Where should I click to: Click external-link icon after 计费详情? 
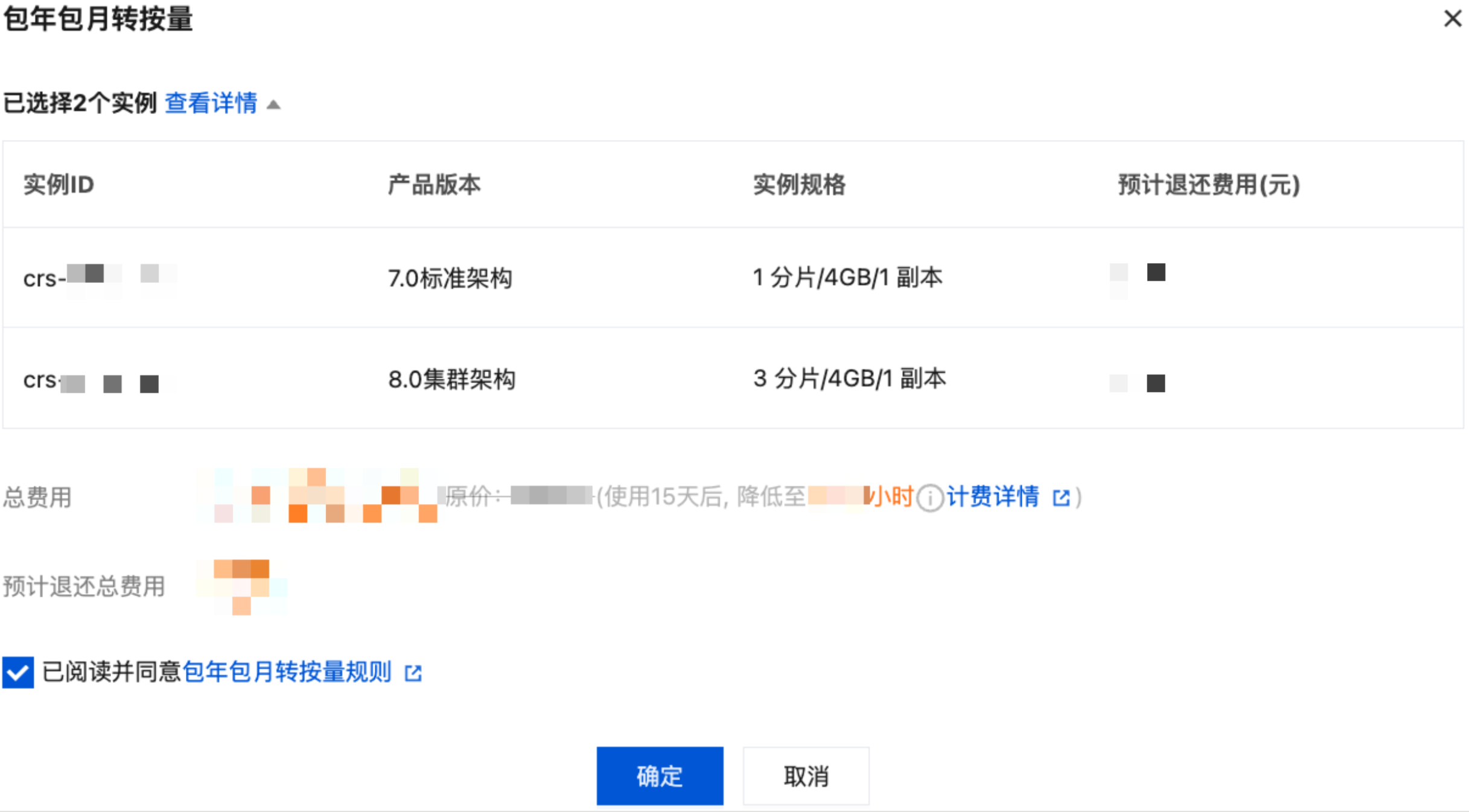[1061, 498]
